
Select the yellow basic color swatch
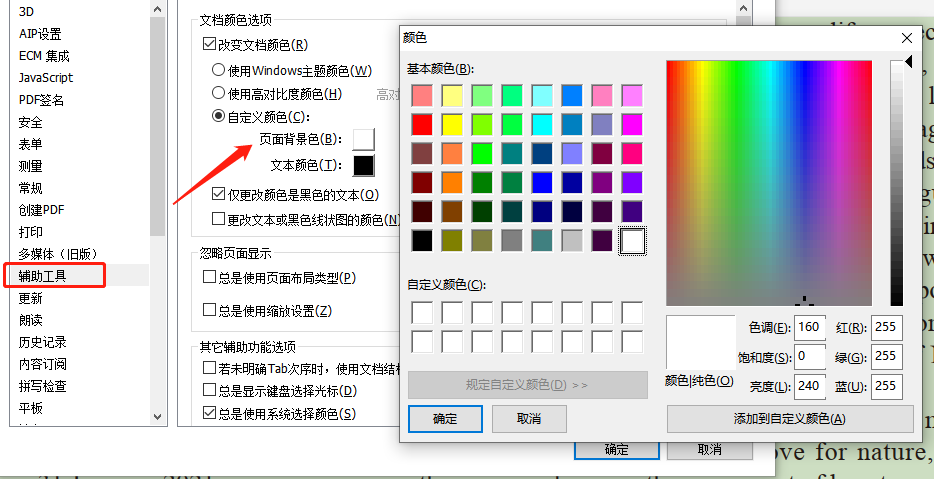pos(452,125)
